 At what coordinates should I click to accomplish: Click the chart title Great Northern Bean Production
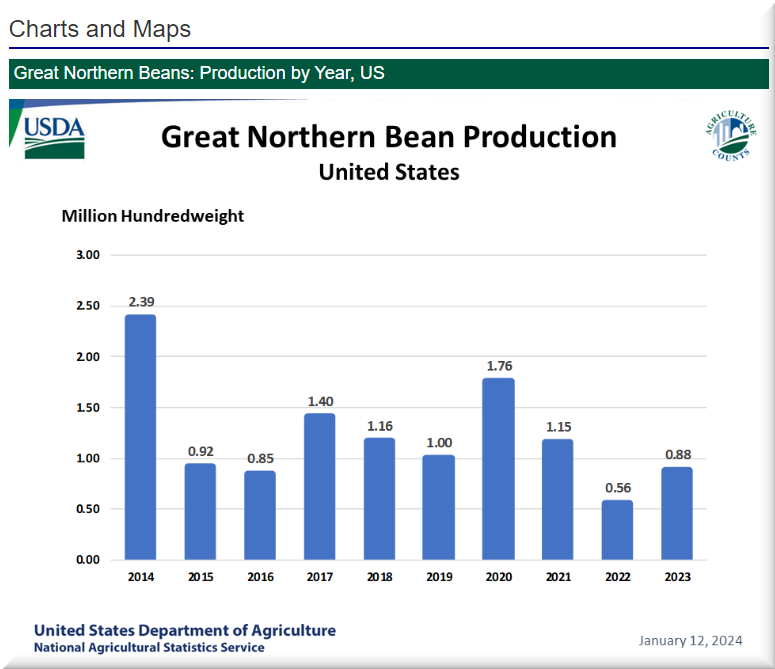click(x=388, y=136)
